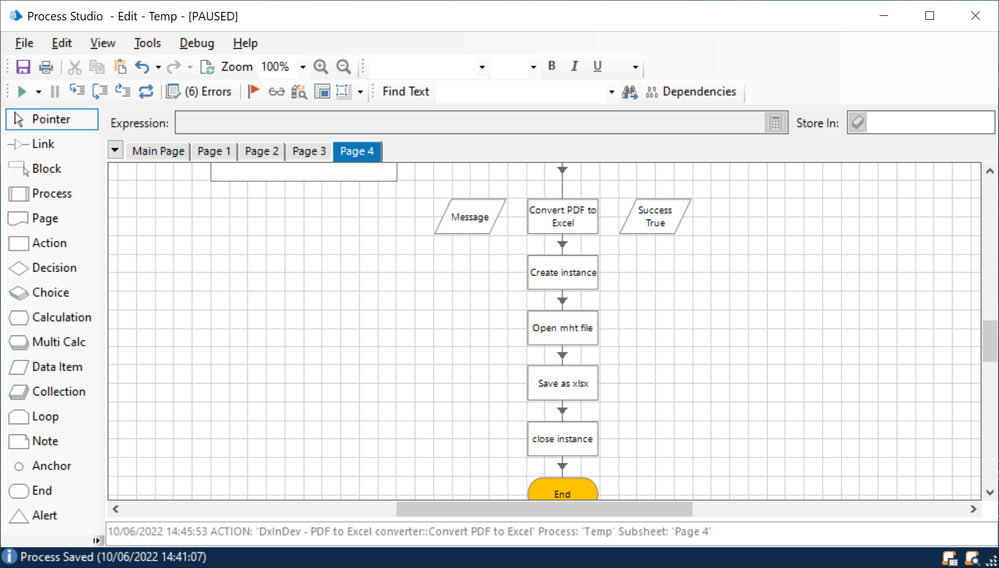Viewport: 999px width, 568px height.
Task: Run the process with the green Go arrow
Action: tap(22, 92)
